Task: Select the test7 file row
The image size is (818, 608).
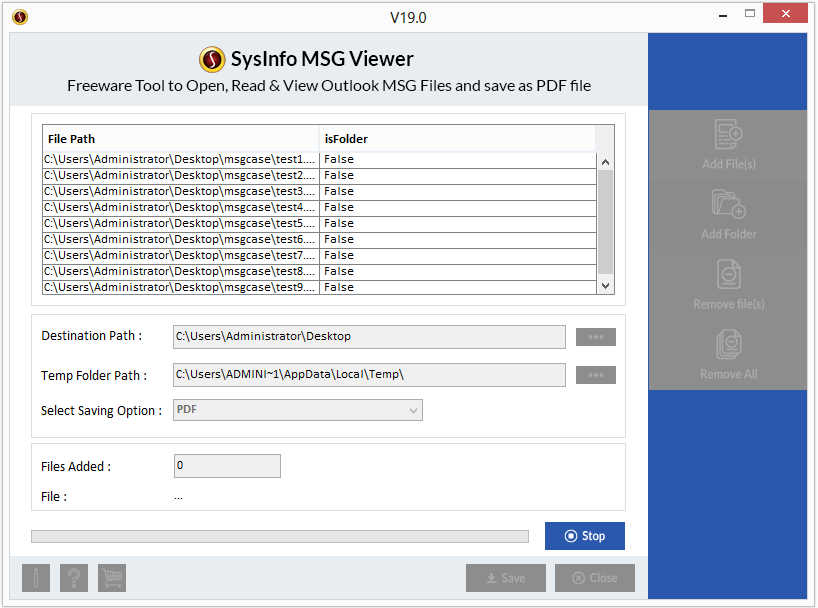Action: (319, 256)
